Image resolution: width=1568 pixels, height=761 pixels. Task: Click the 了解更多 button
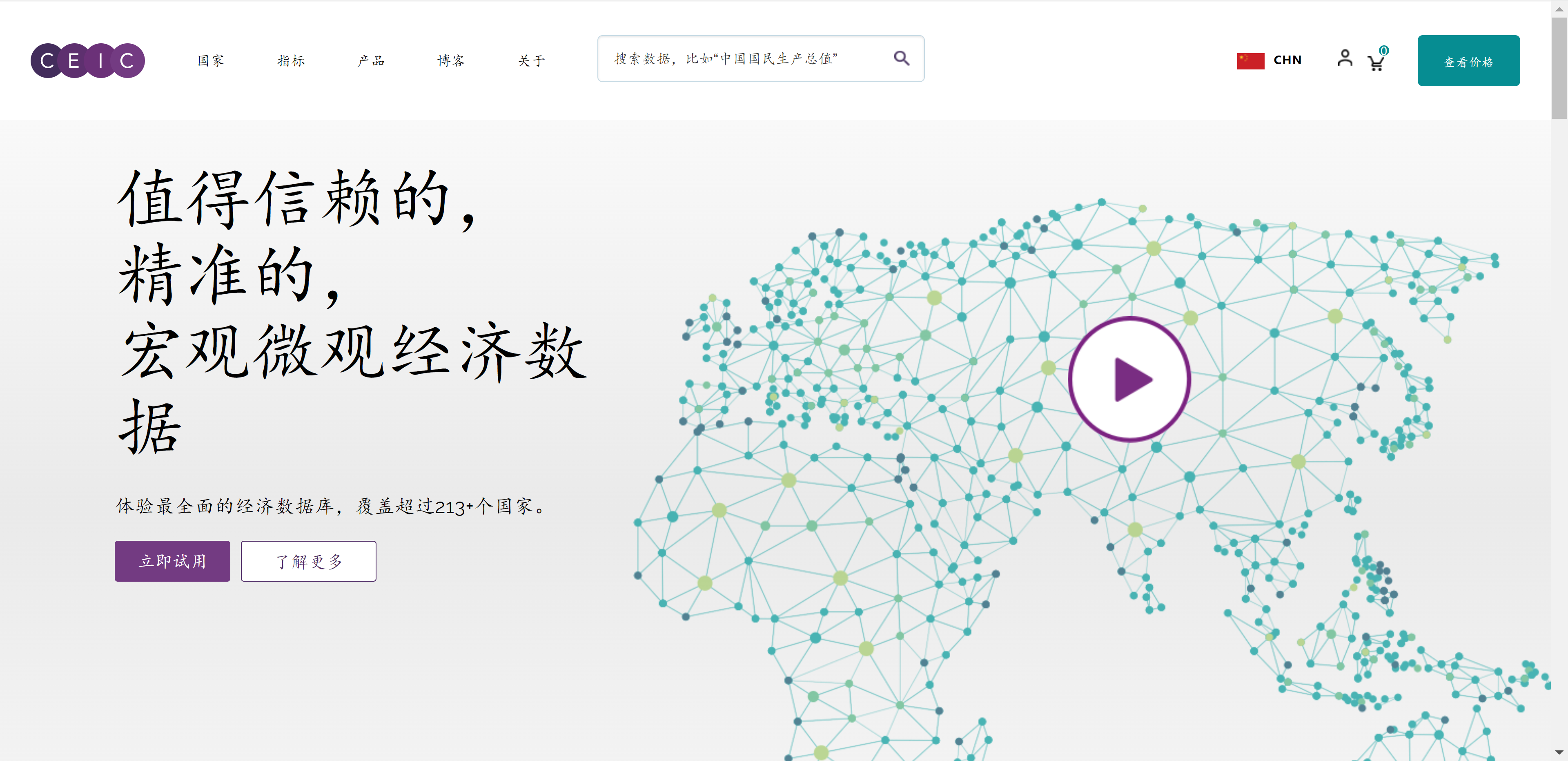pos(308,561)
